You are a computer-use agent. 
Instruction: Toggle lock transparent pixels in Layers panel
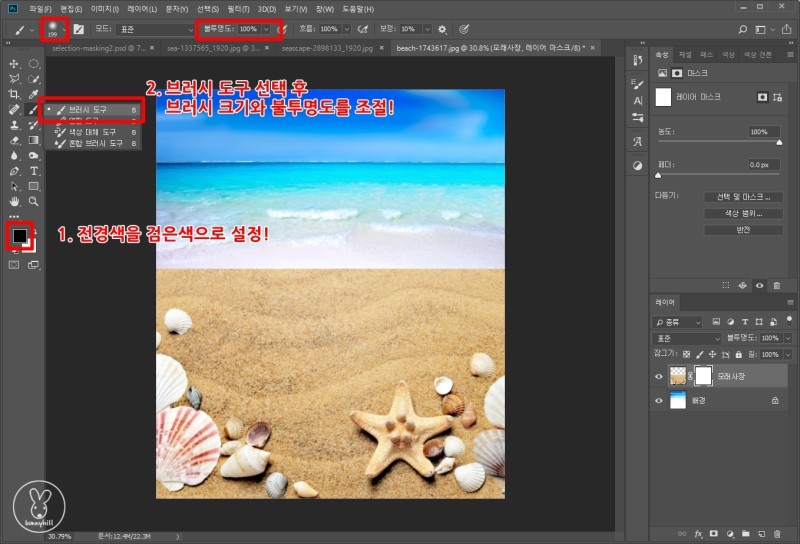tap(685, 354)
